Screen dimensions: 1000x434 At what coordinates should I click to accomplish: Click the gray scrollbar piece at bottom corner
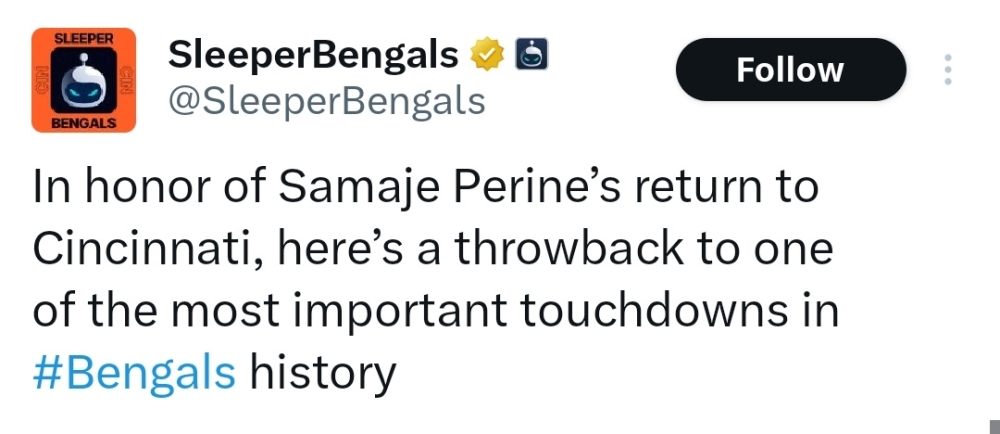994,427
